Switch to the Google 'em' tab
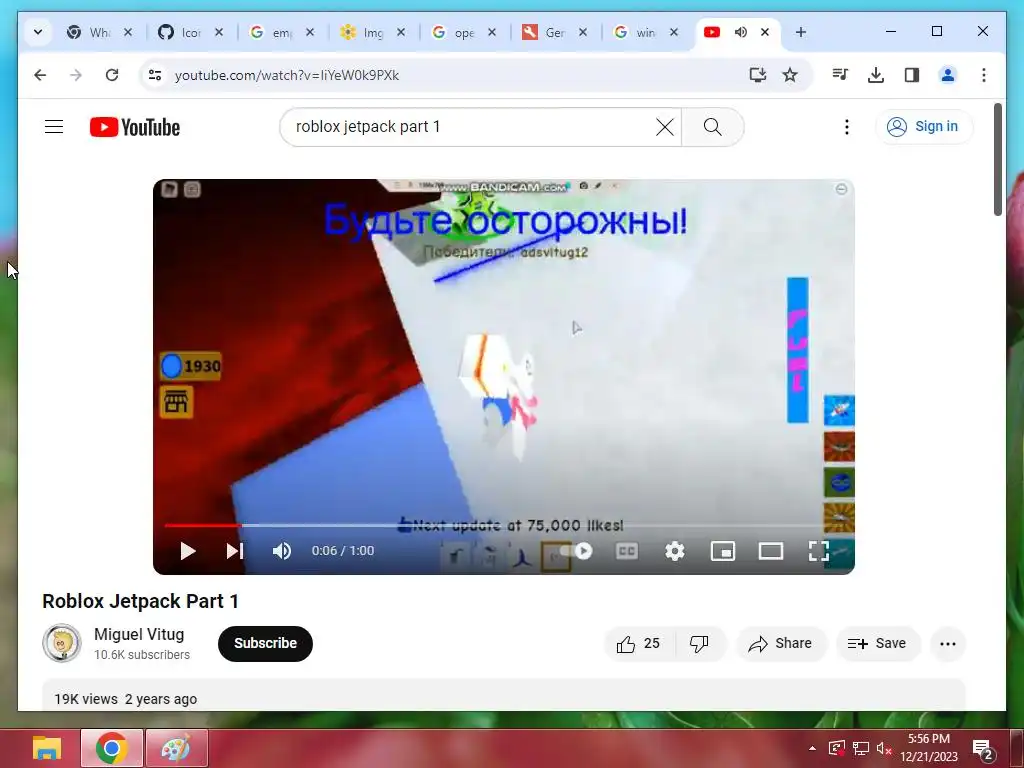This screenshot has width=1024, height=768. click(273, 32)
